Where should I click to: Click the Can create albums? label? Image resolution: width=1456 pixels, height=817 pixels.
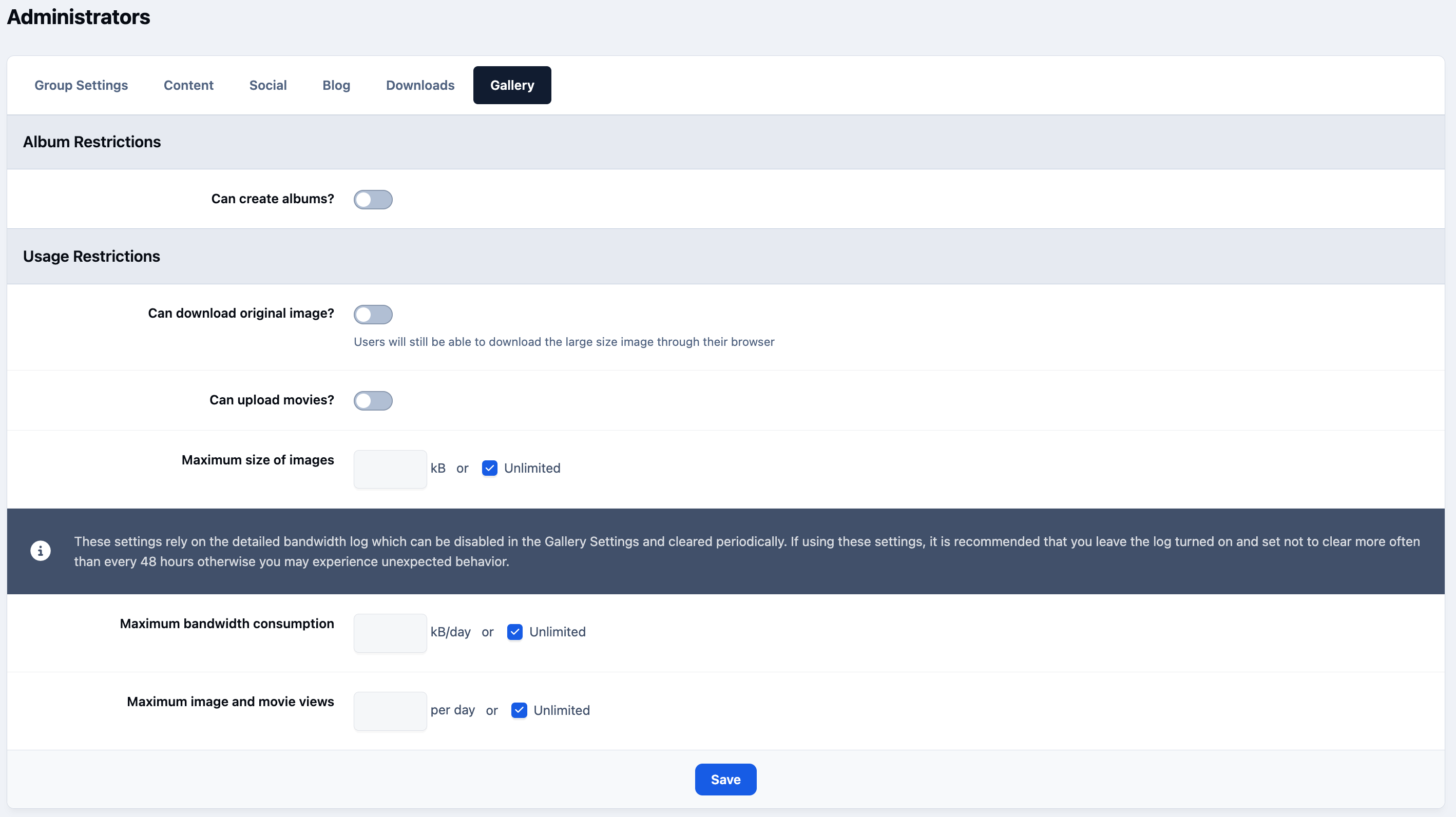273,199
